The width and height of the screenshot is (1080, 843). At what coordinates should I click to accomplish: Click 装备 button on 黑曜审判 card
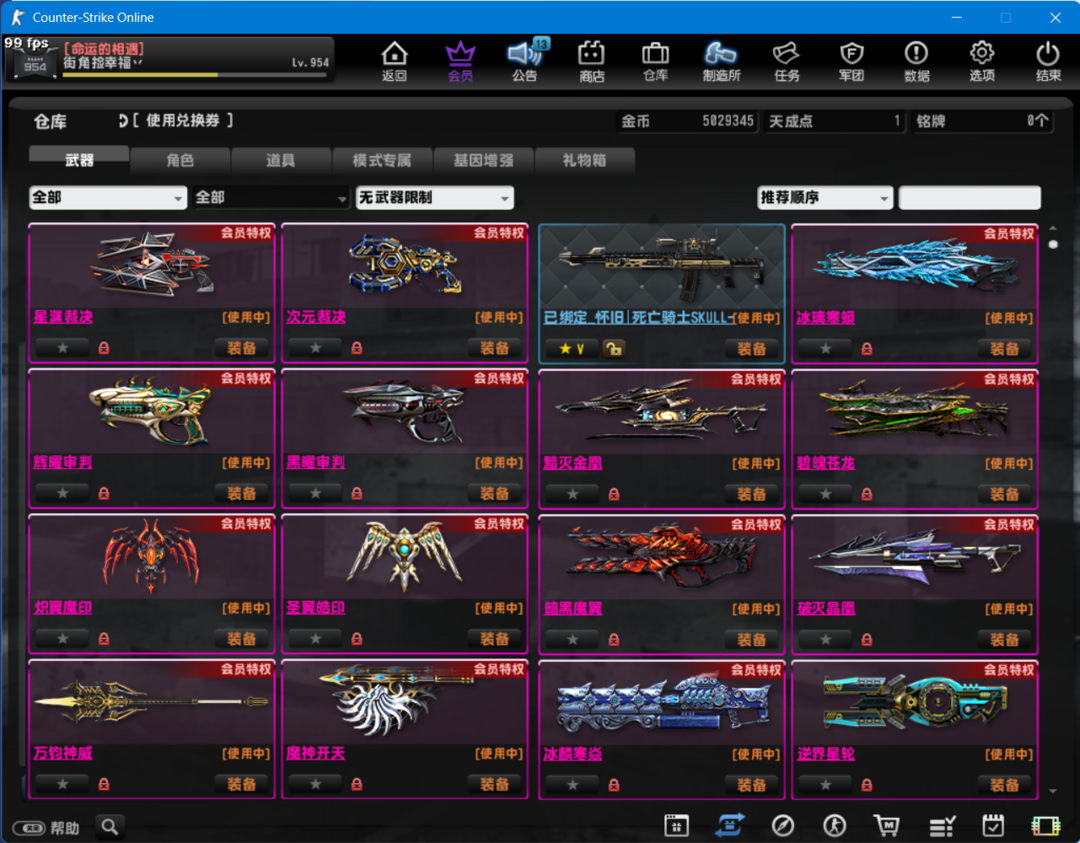click(x=495, y=494)
